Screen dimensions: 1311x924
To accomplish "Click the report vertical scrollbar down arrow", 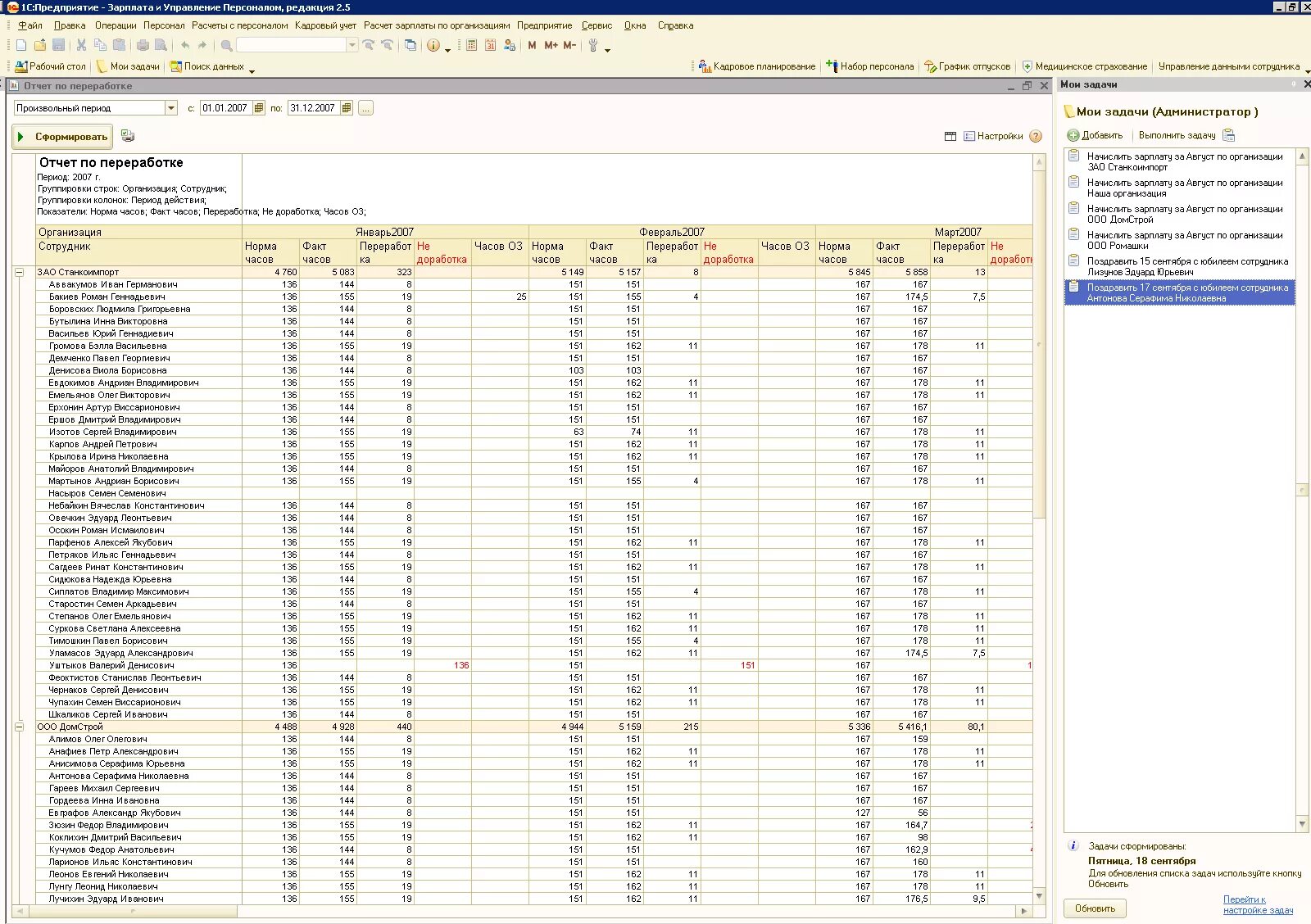I will [x=1040, y=896].
